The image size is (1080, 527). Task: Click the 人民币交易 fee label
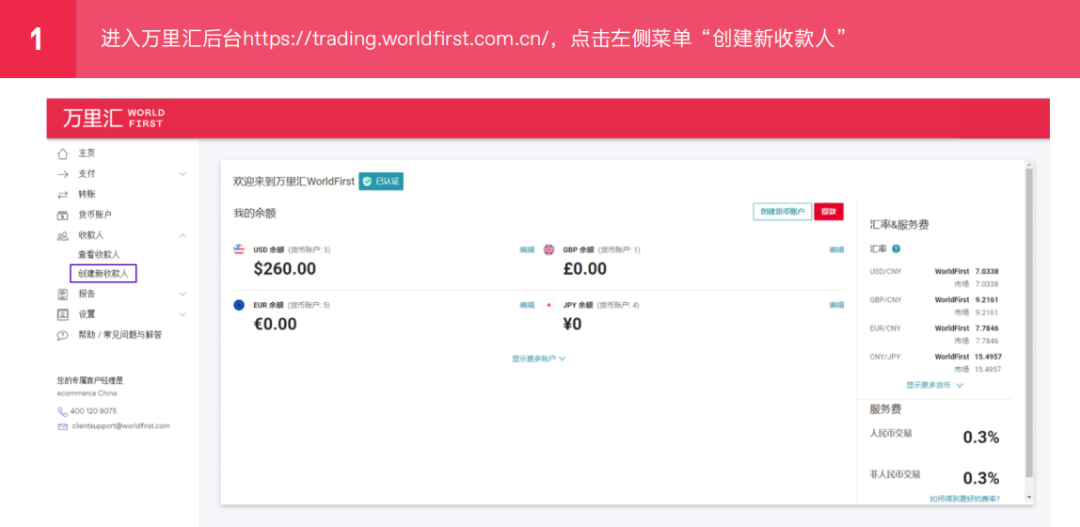point(891,433)
